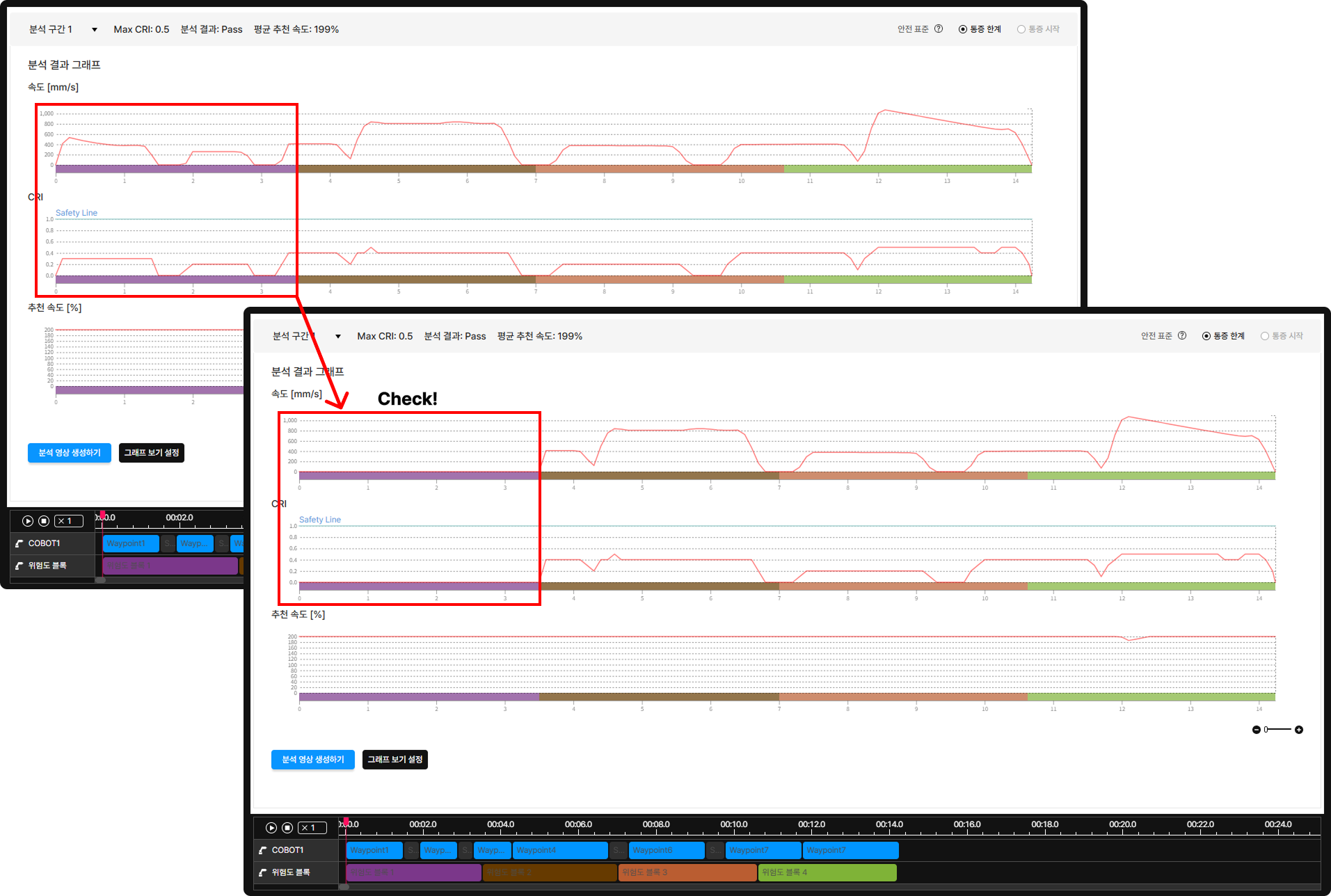Open 그래프 보기 설정 in the front window
The height and width of the screenshot is (896, 1331).
(395, 760)
